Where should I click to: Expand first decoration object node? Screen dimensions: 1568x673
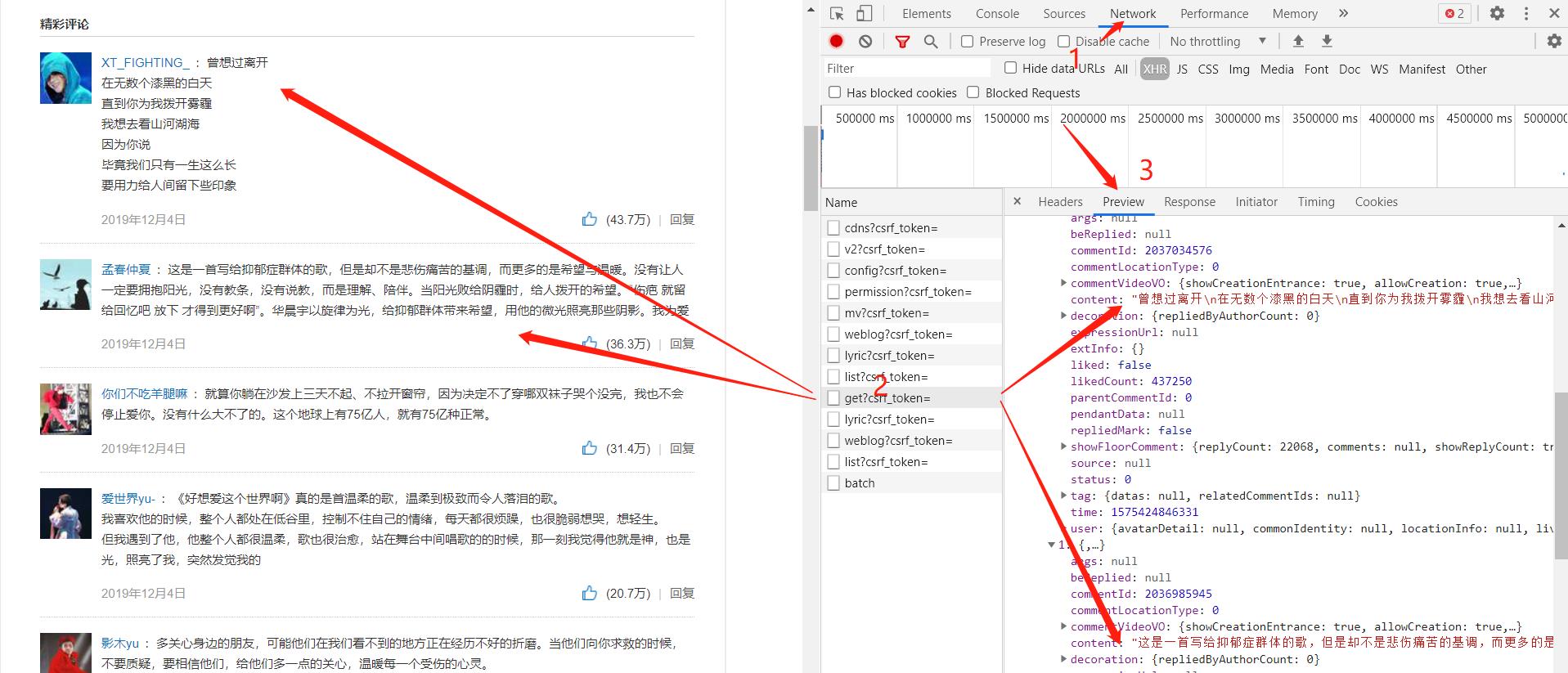(x=1063, y=316)
